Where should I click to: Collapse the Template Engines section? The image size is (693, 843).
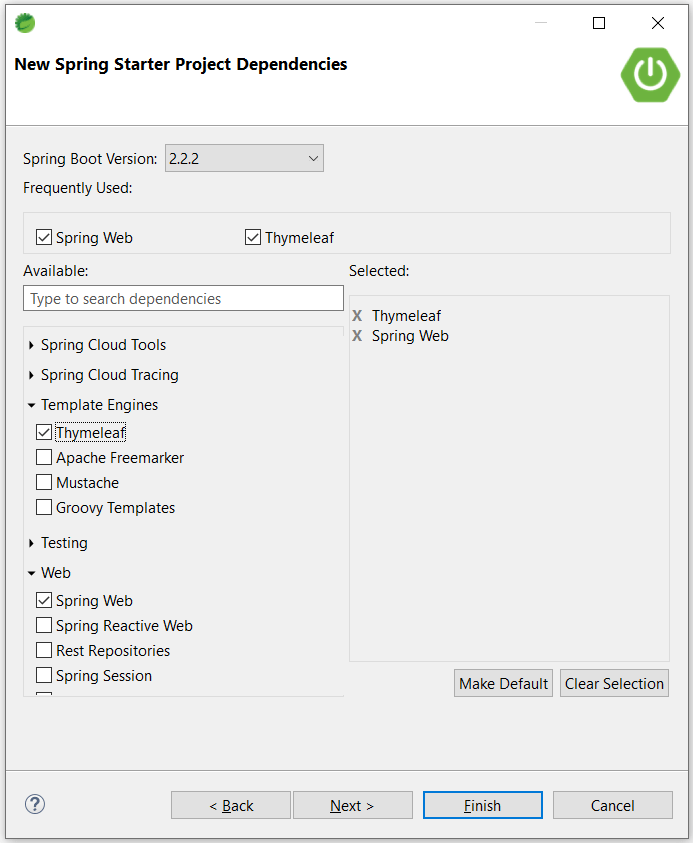31,405
